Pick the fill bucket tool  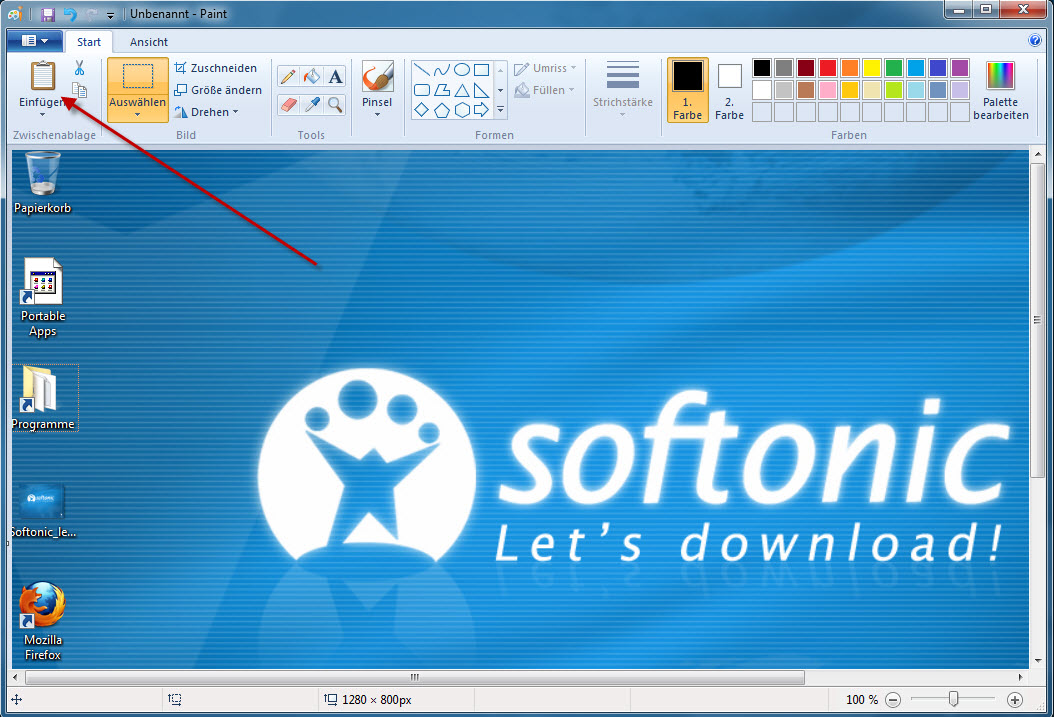312,77
